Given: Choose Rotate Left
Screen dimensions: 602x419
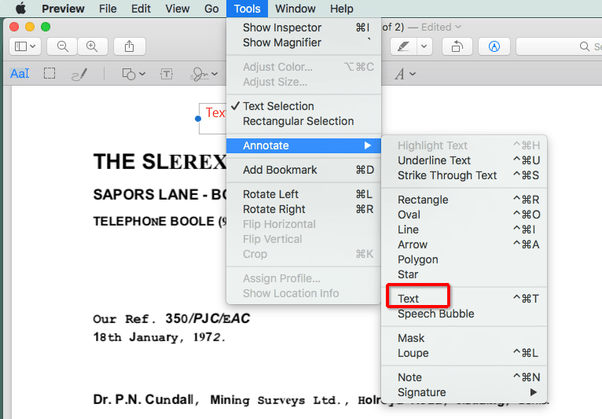Looking at the screenshot, I should pos(304,194).
